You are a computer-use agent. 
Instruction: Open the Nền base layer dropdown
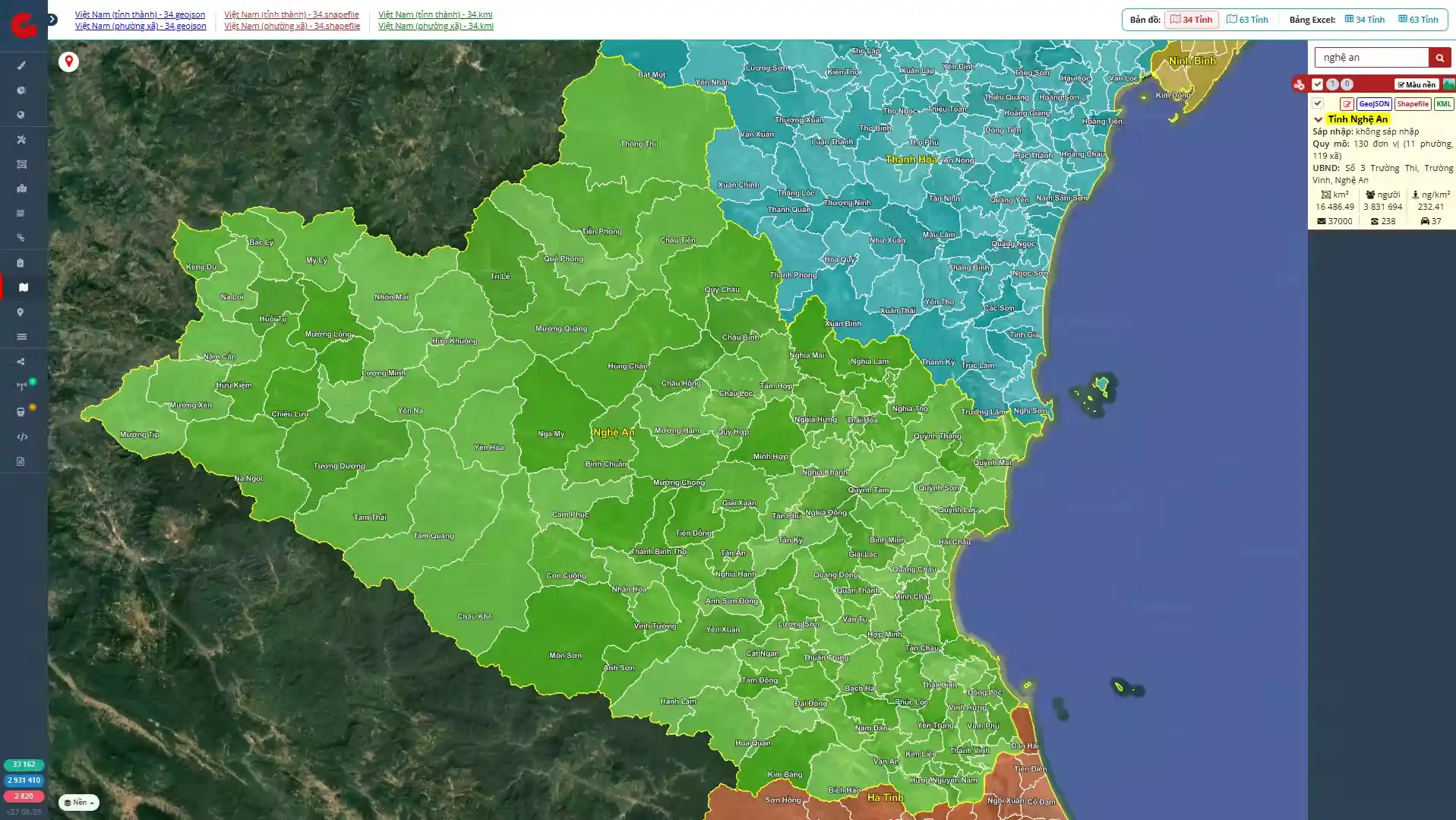[x=79, y=803]
